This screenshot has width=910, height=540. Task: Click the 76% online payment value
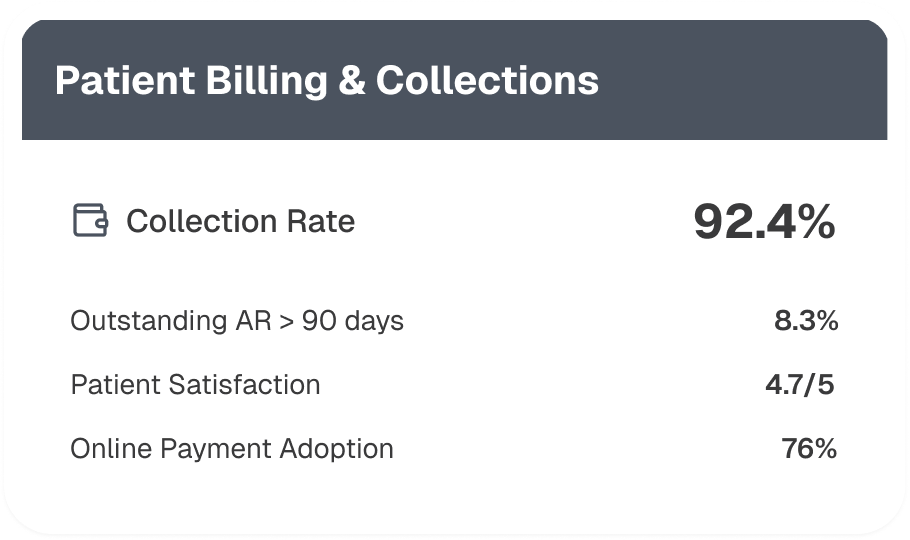pyautogui.click(x=809, y=448)
